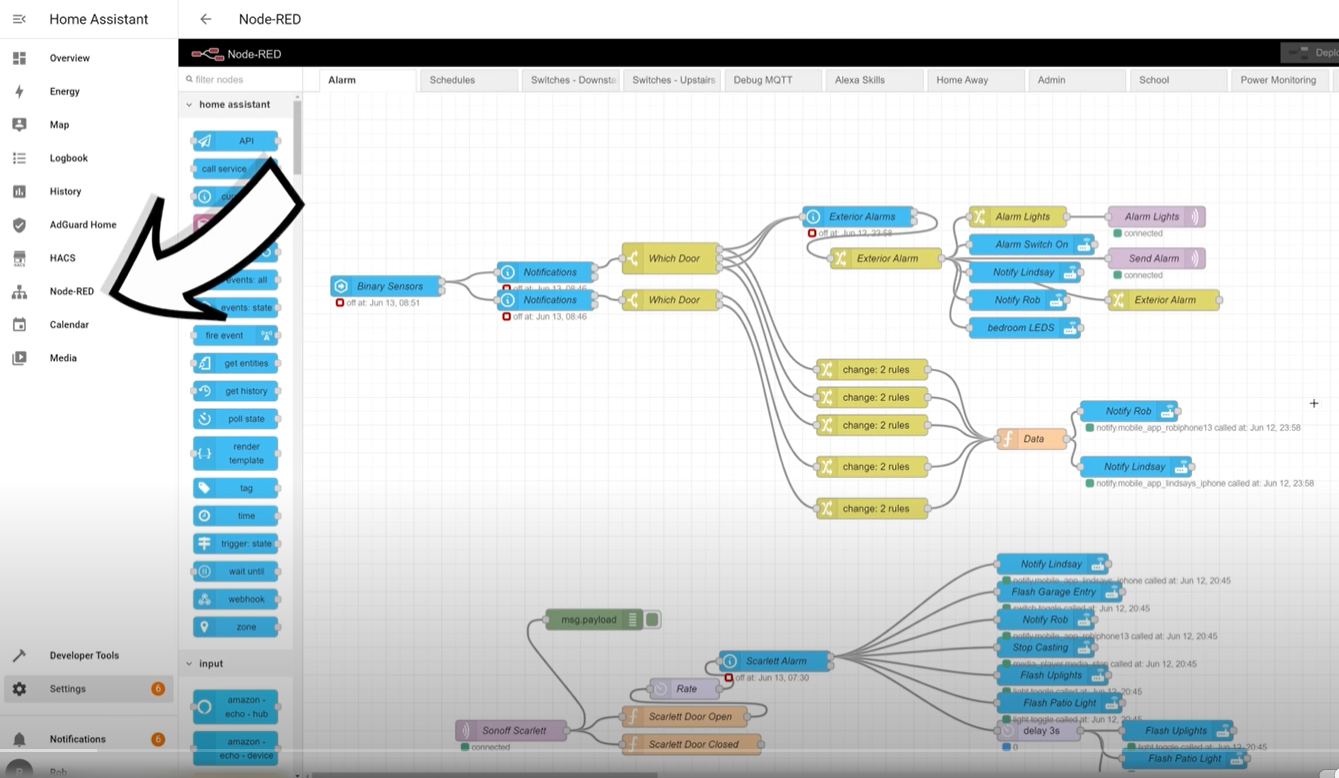Select the Alarm Lights change node

click(x=1018, y=216)
